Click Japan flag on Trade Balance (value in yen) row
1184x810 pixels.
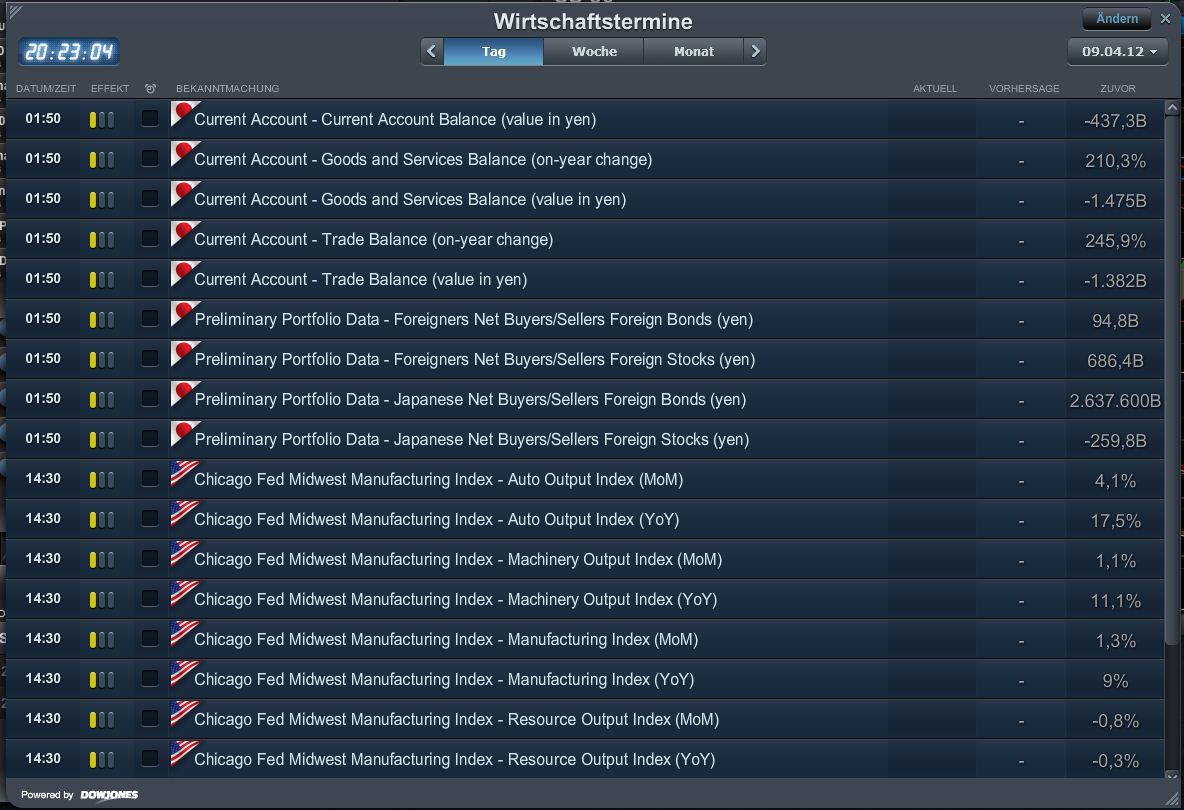[185, 274]
